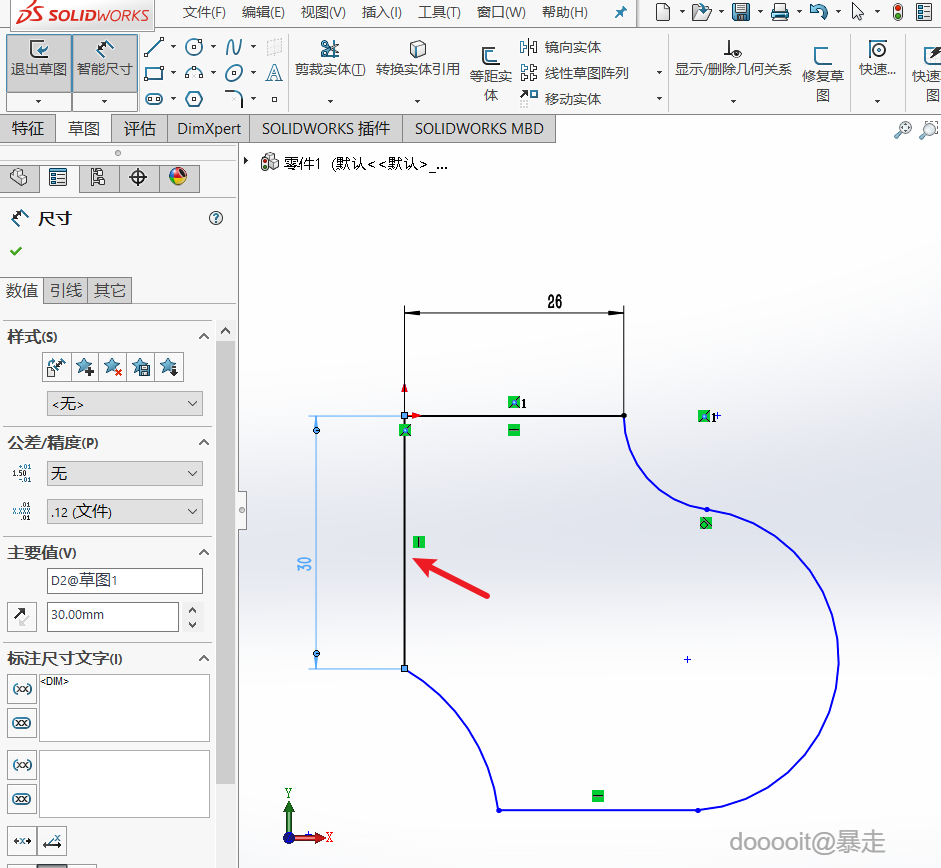Click Convert Entities (转换实体引用) tool
Screen dimensions: 941x868
pos(418,58)
